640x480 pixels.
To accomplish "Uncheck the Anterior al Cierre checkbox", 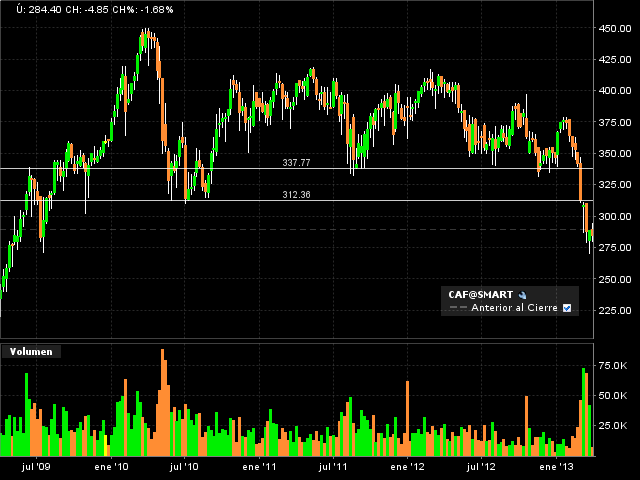I will 567,308.
